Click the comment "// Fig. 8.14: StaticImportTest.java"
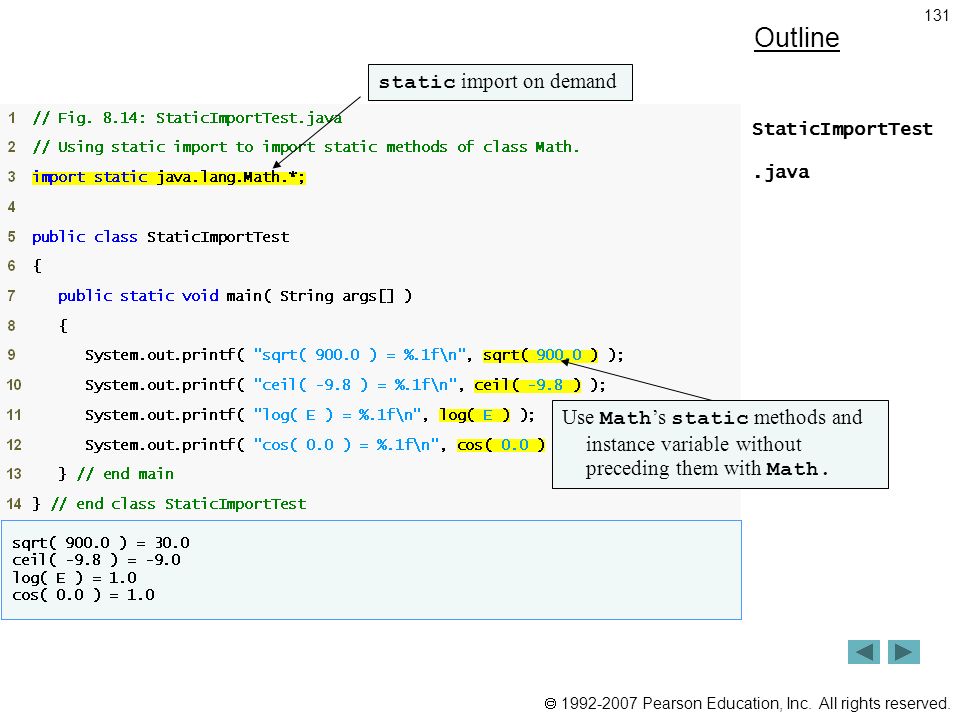 pos(187,118)
